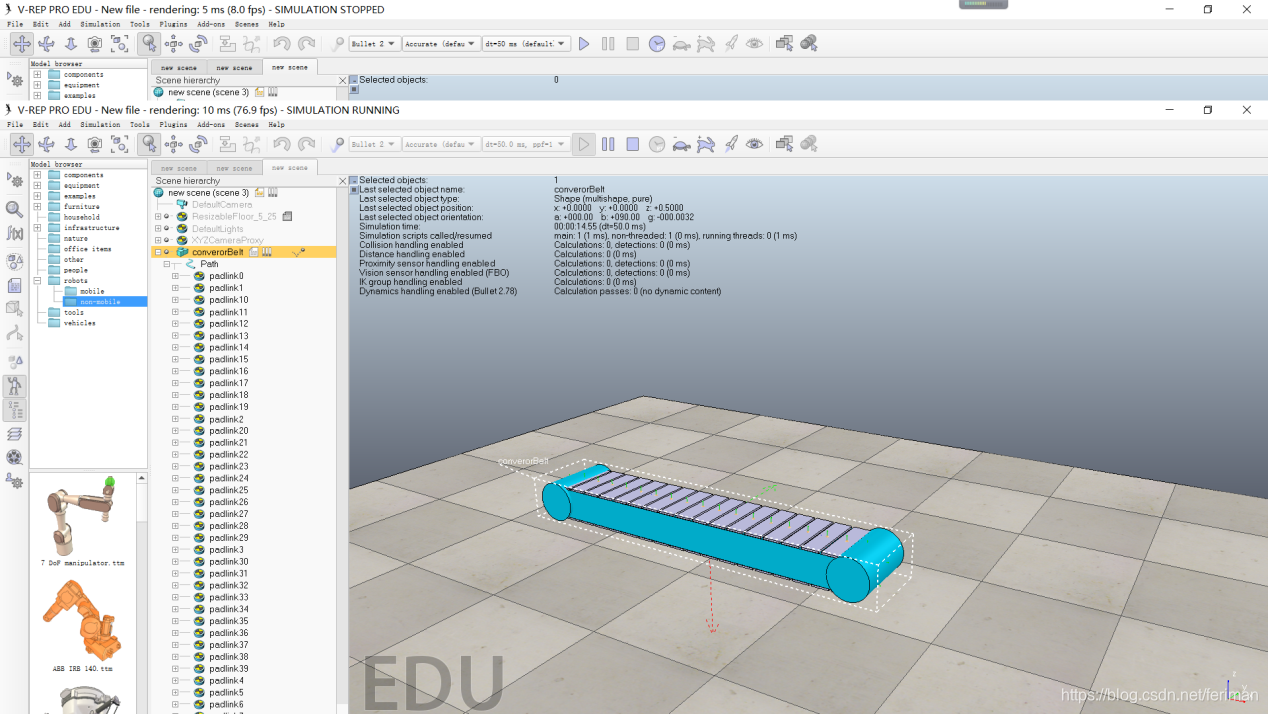The height and width of the screenshot is (714, 1268).
Task: Open Simulation menu in running window
Action: pos(100,125)
